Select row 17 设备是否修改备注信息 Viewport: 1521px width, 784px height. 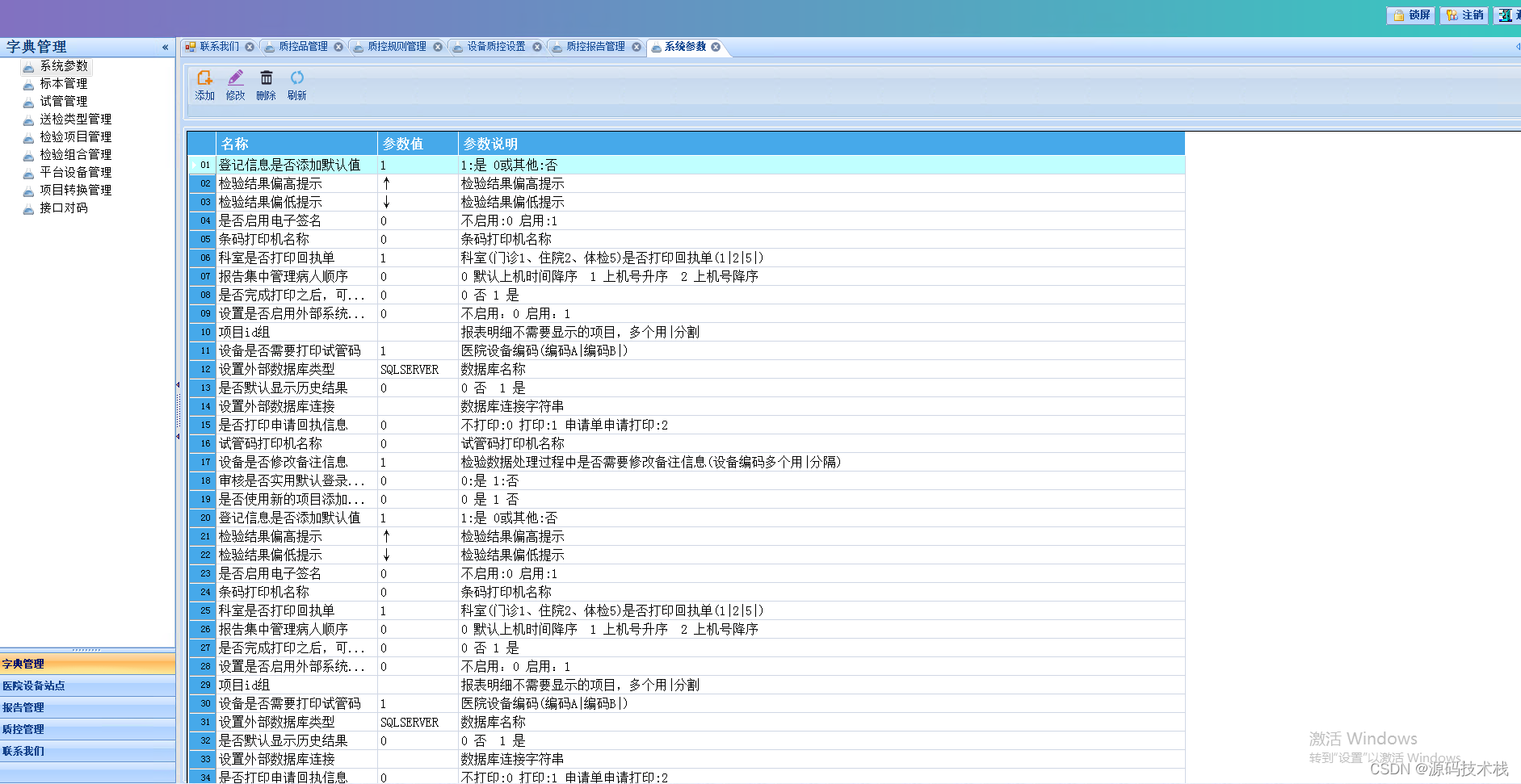[x=687, y=462]
